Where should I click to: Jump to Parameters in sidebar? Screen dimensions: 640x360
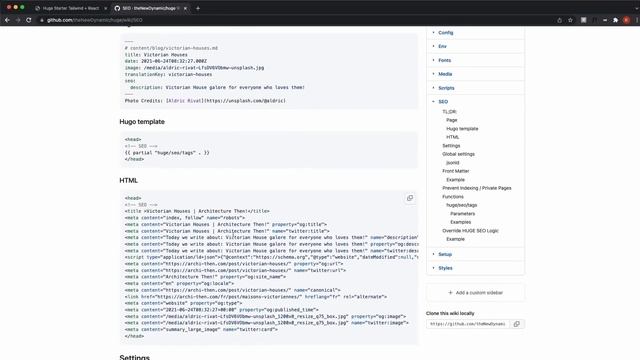(462, 214)
